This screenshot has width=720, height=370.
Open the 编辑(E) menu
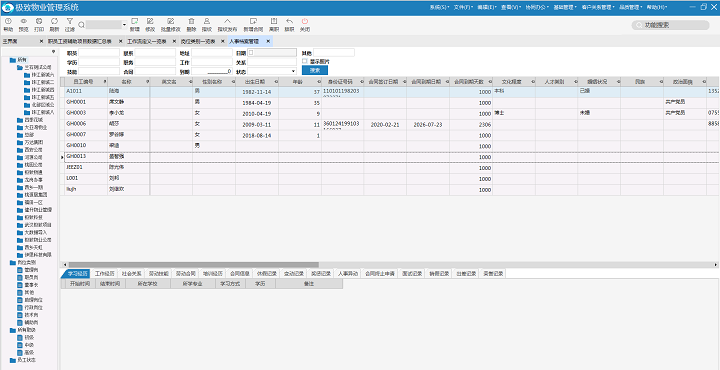[487, 7]
